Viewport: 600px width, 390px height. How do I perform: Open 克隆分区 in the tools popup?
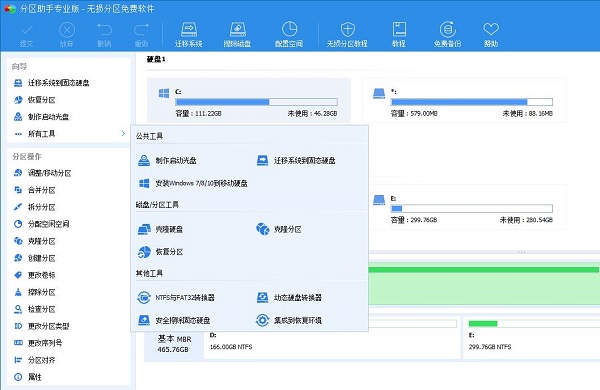pyautogui.click(x=279, y=229)
